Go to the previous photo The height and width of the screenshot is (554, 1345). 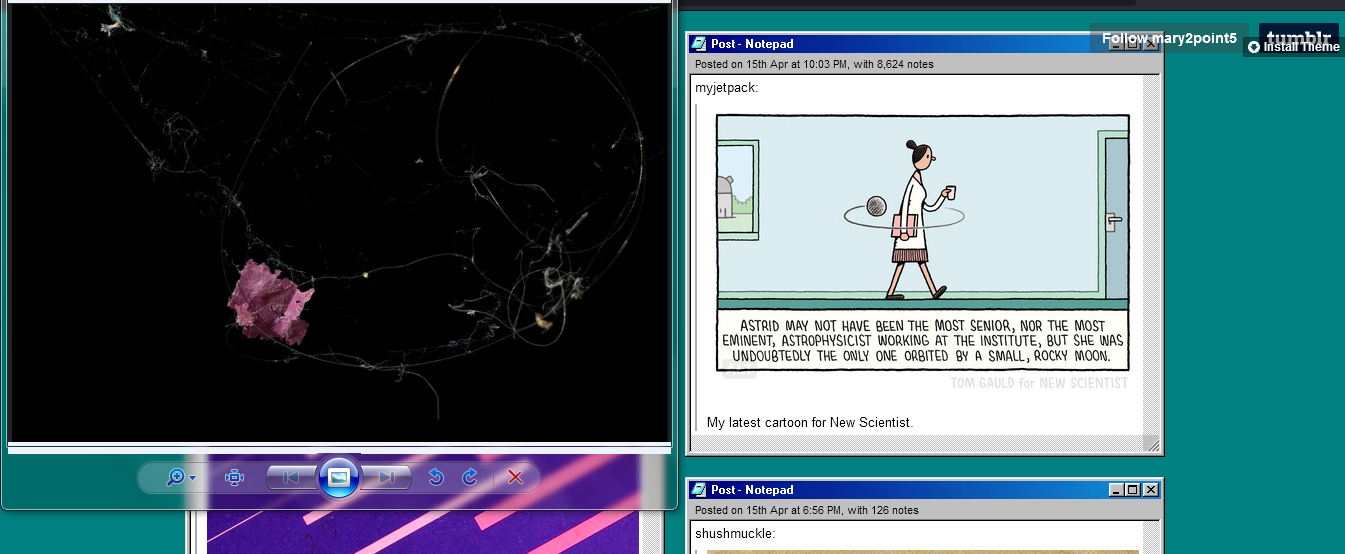[x=291, y=478]
